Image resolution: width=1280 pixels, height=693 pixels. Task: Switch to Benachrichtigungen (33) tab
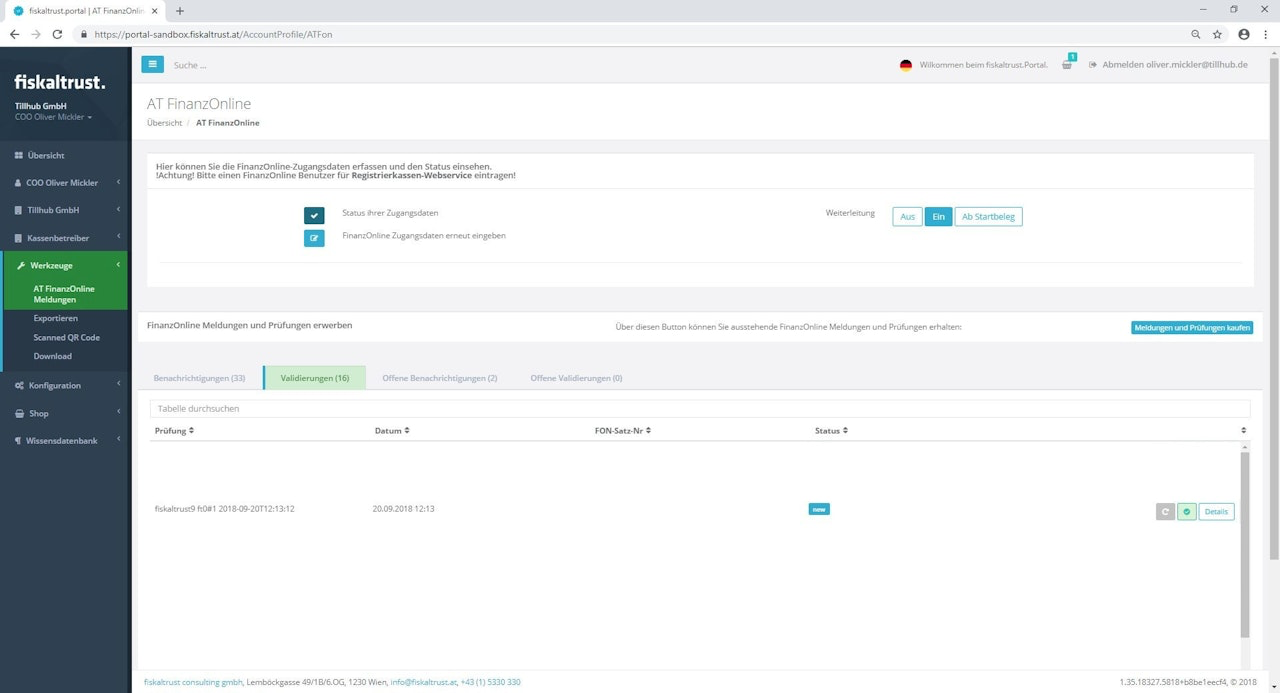coord(199,378)
